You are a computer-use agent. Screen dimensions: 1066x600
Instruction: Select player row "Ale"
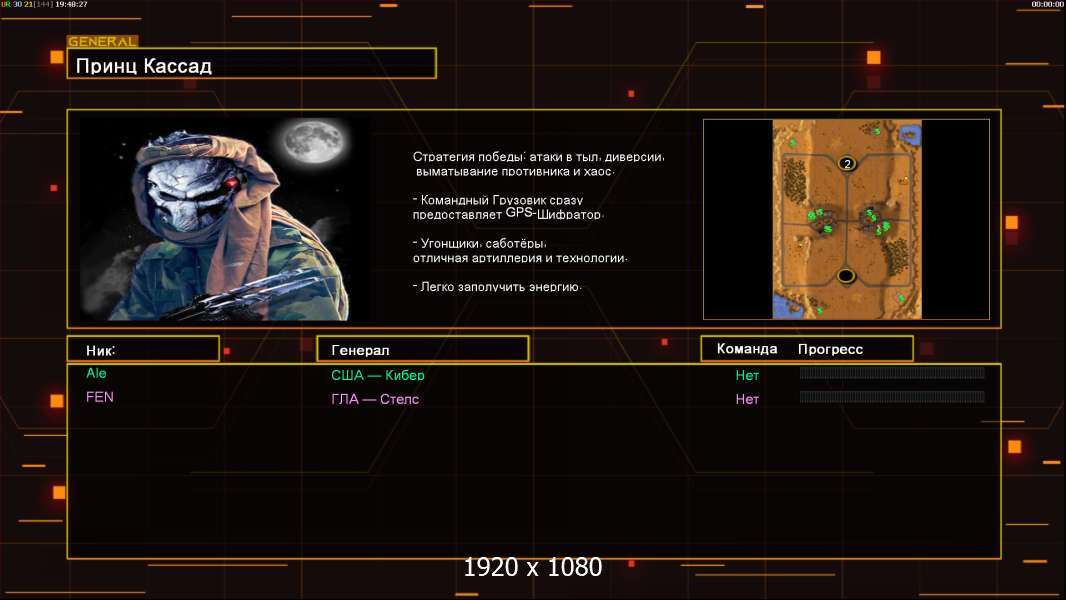pos(97,373)
